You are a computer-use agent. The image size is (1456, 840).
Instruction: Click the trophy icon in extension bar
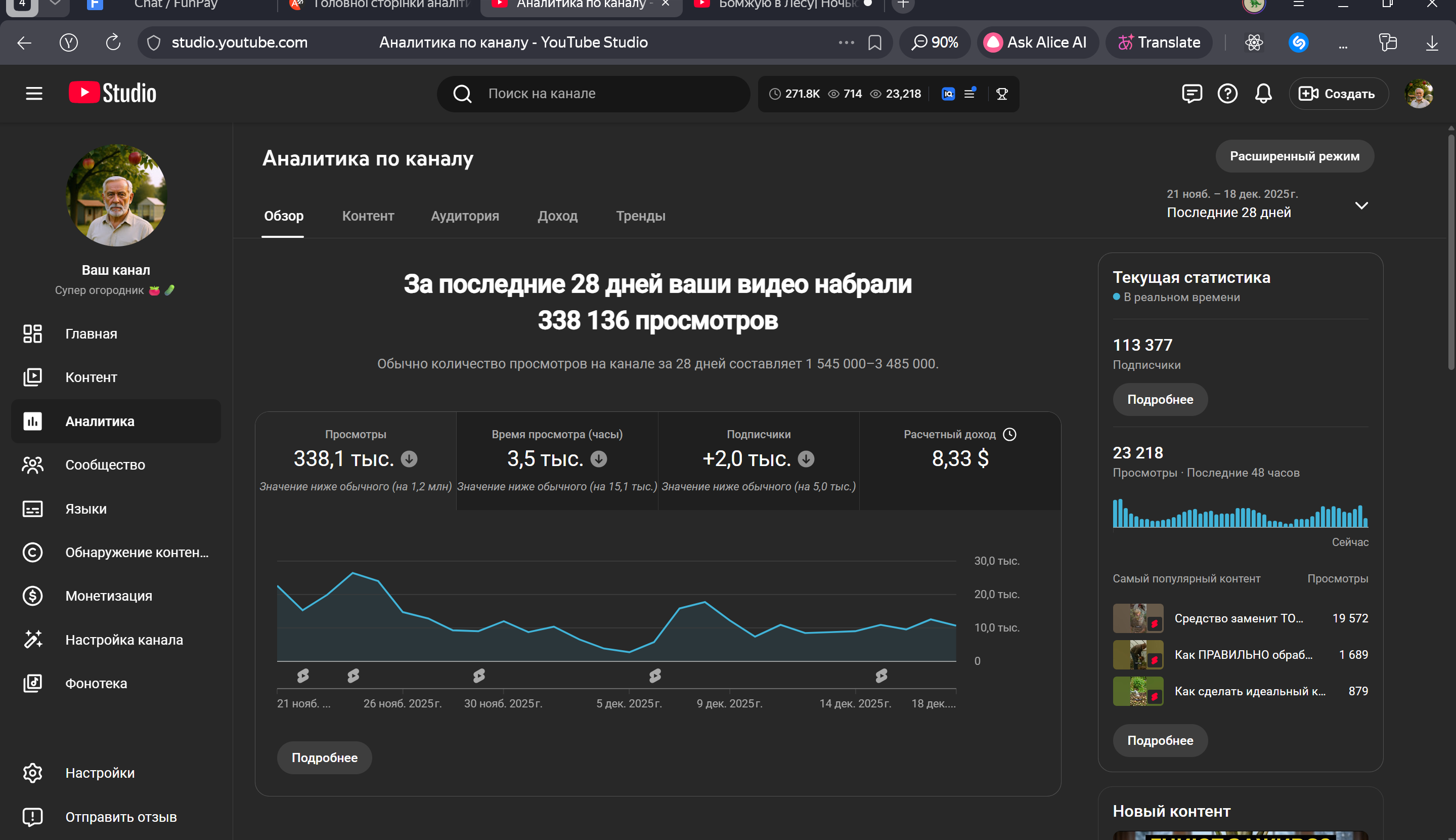tap(1002, 94)
